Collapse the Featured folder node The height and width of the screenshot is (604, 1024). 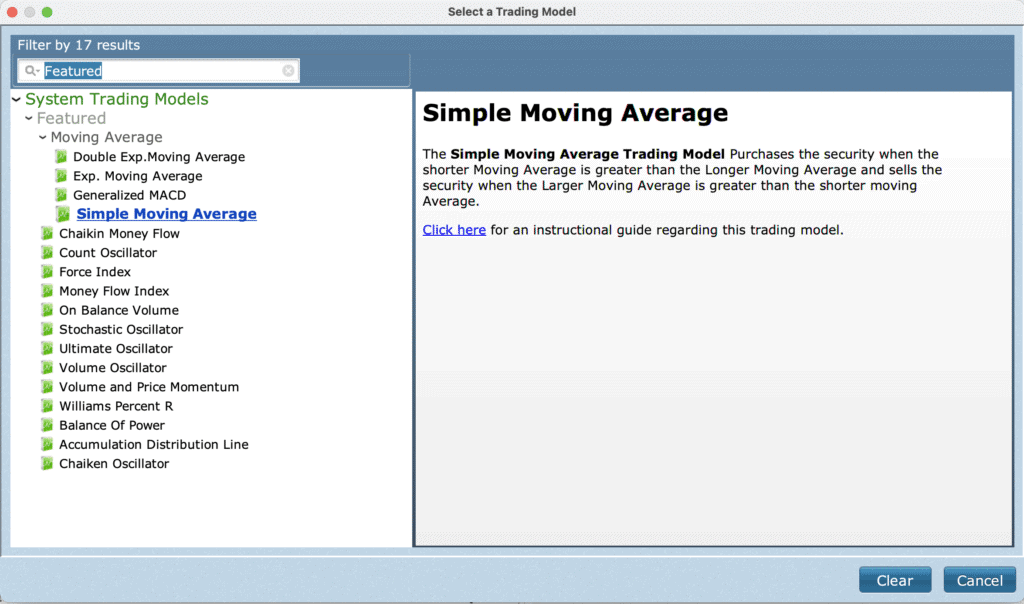coord(29,118)
